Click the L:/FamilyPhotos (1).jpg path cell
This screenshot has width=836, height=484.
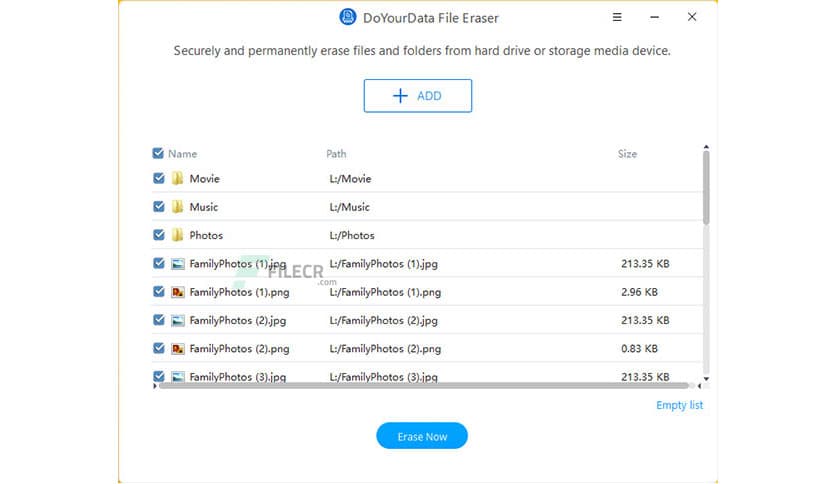[x=383, y=264]
